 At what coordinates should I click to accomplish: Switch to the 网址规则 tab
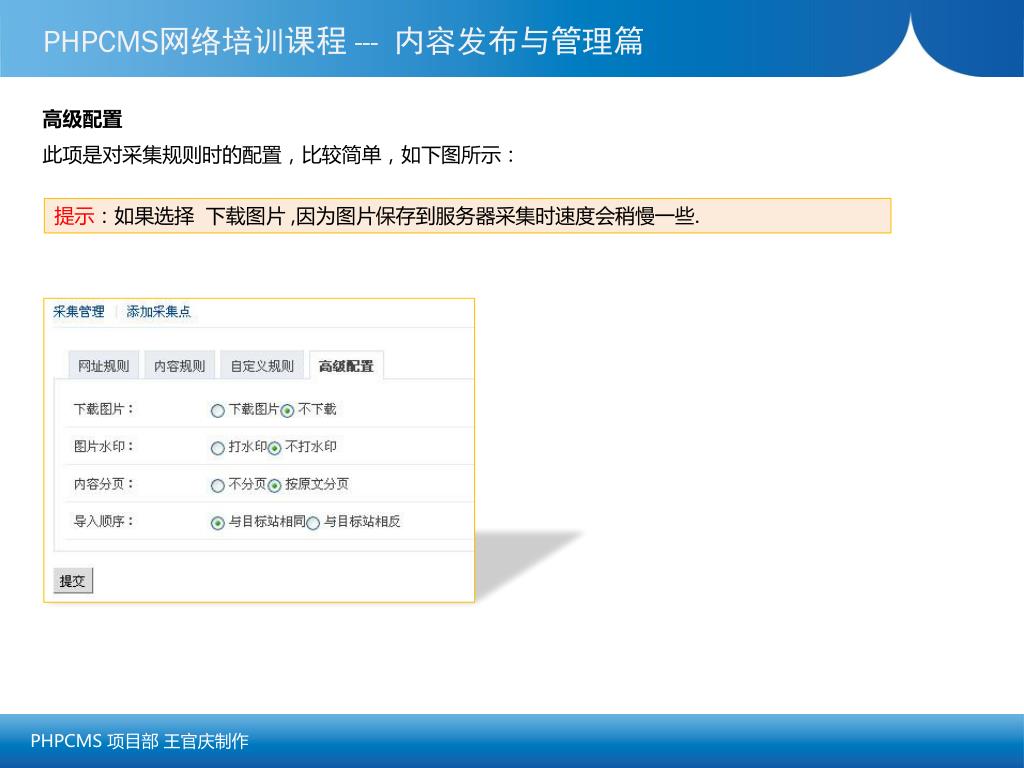(x=104, y=366)
